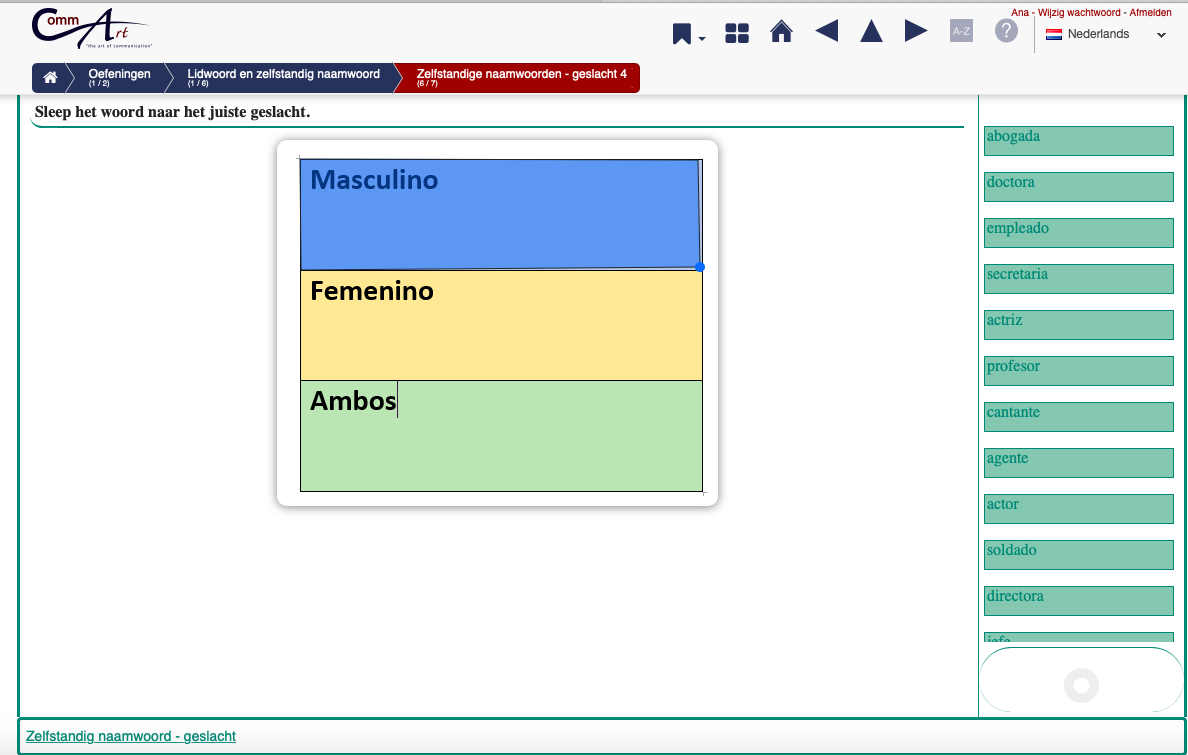Open the A-Z glossary icon
The width and height of the screenshot is (1188, 755).
(961, 31)
